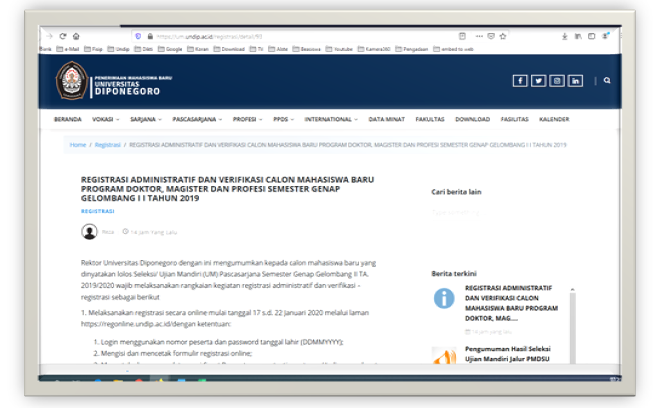This screenshot has height=408, width=664.
Task: Expand the PASCASARJANA dropdown menu
Action: click(x=196, y=119)
